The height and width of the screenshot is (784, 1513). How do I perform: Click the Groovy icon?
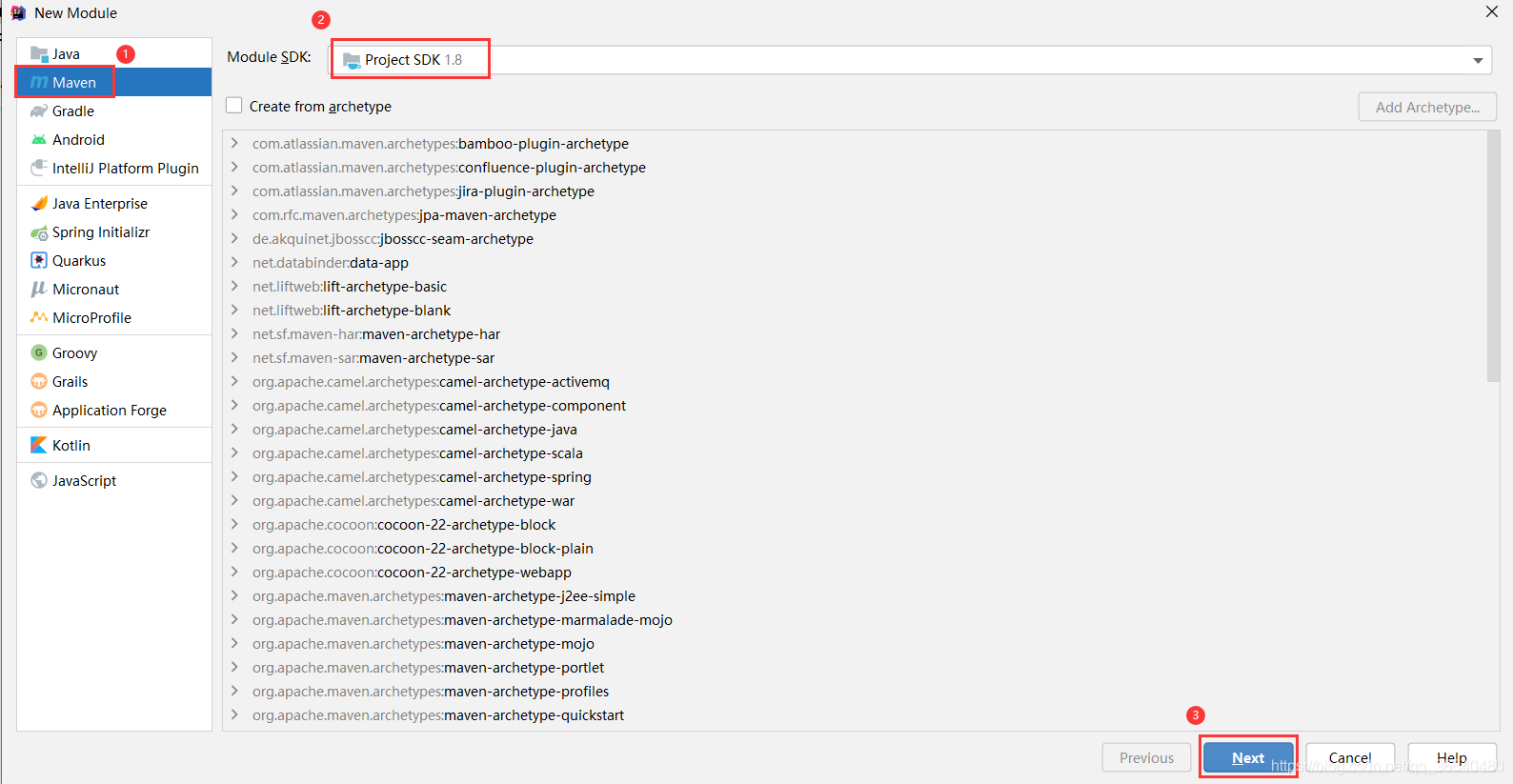pyautogui.click(x=39, y=353)
